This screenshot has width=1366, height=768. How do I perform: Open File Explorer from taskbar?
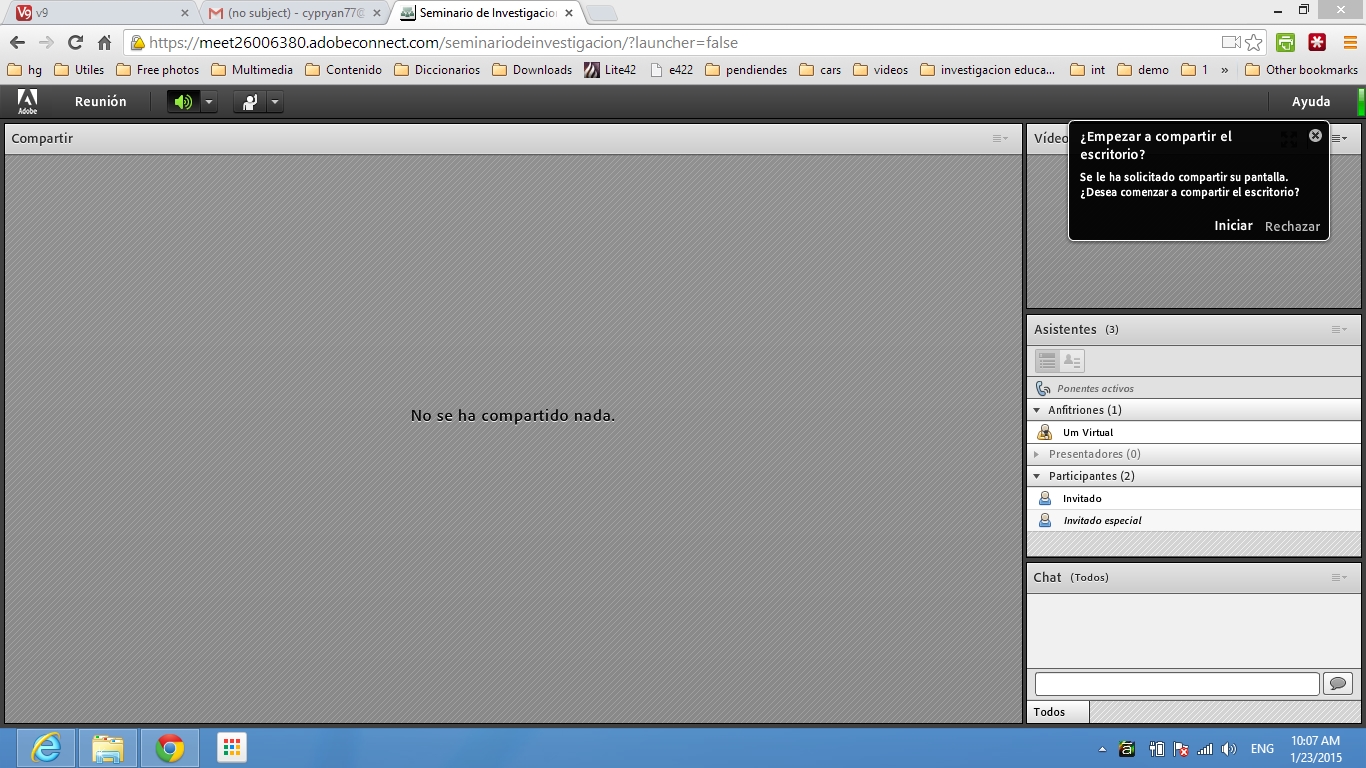point(108,748)
